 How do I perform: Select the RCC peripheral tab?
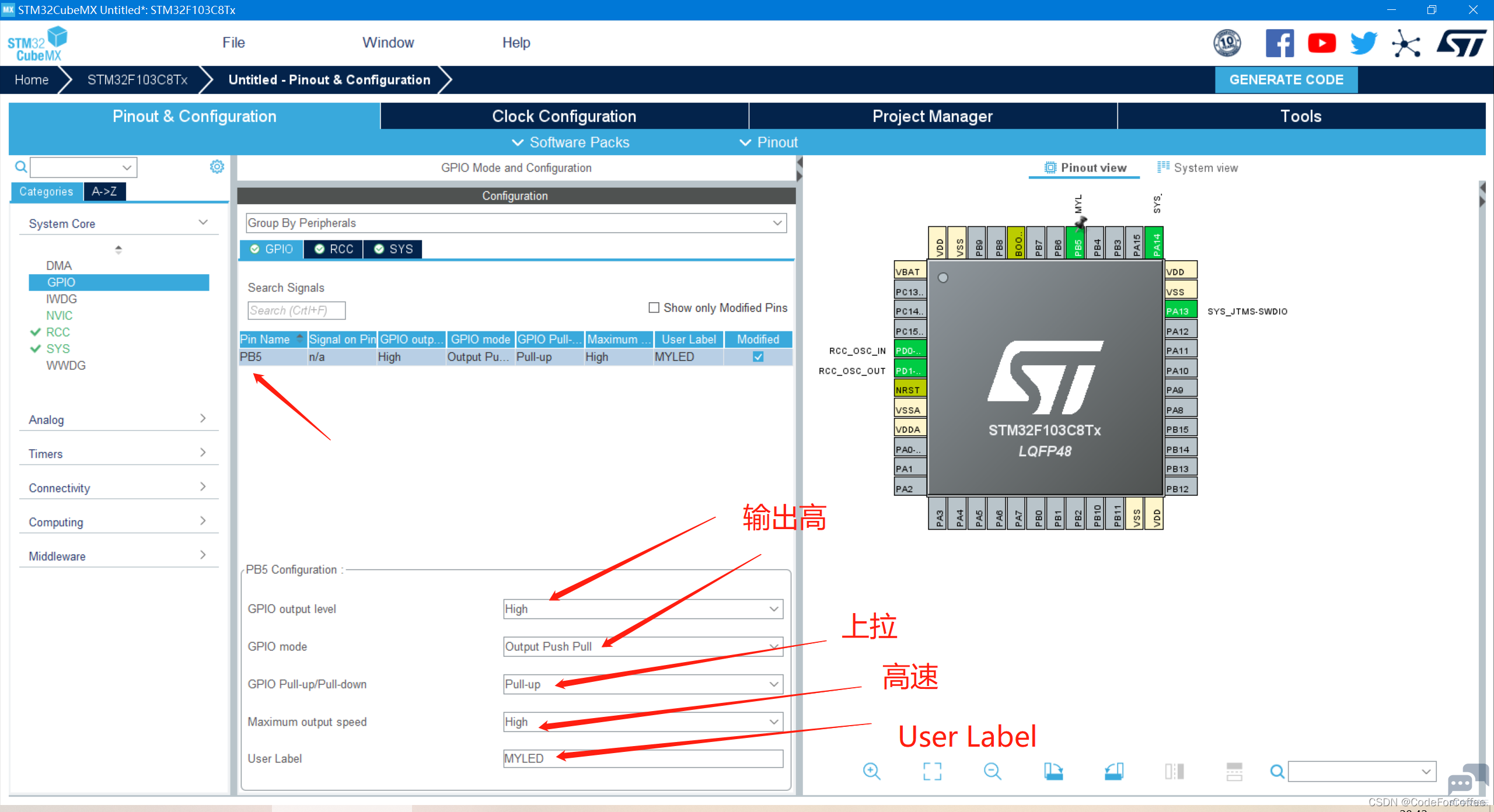click(x=334, y=249)
